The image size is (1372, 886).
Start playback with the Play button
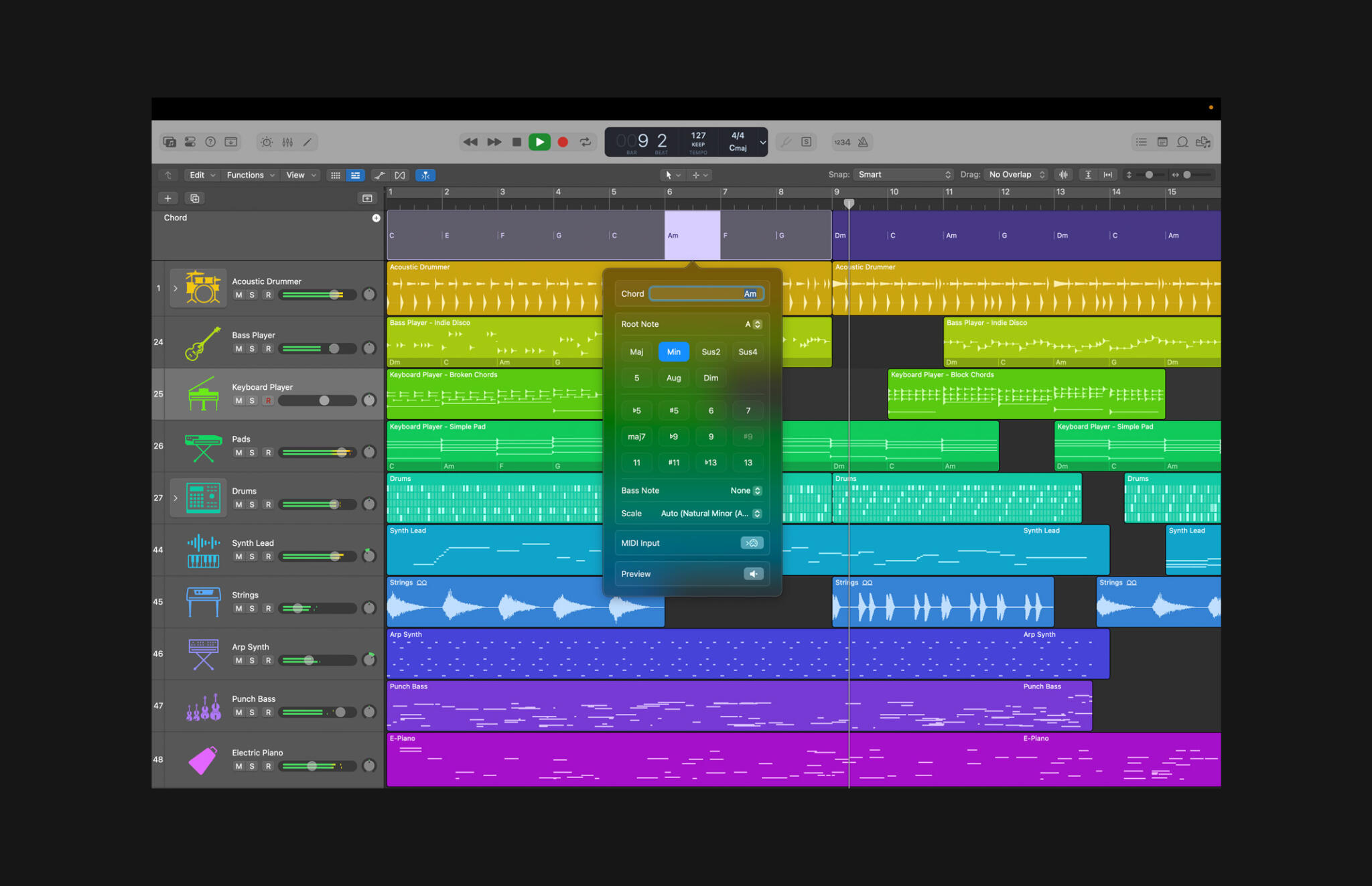point(539,141)
